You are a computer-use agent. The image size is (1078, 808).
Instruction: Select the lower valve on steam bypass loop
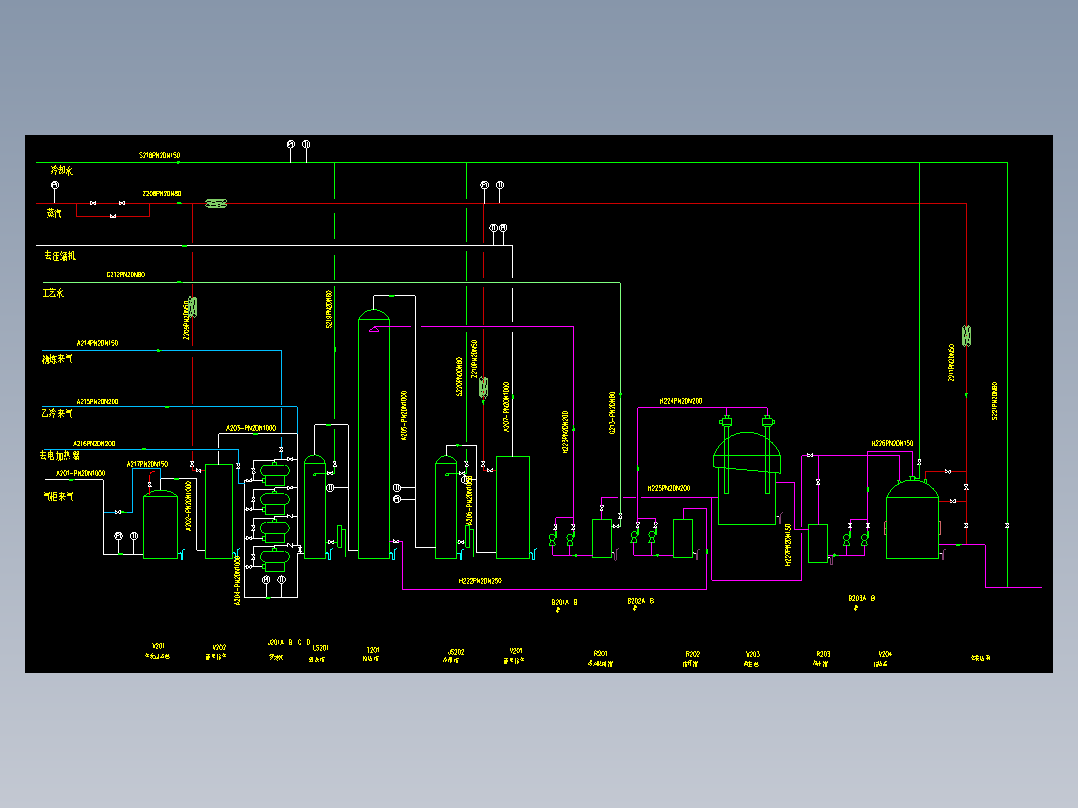tap(113, 216)
